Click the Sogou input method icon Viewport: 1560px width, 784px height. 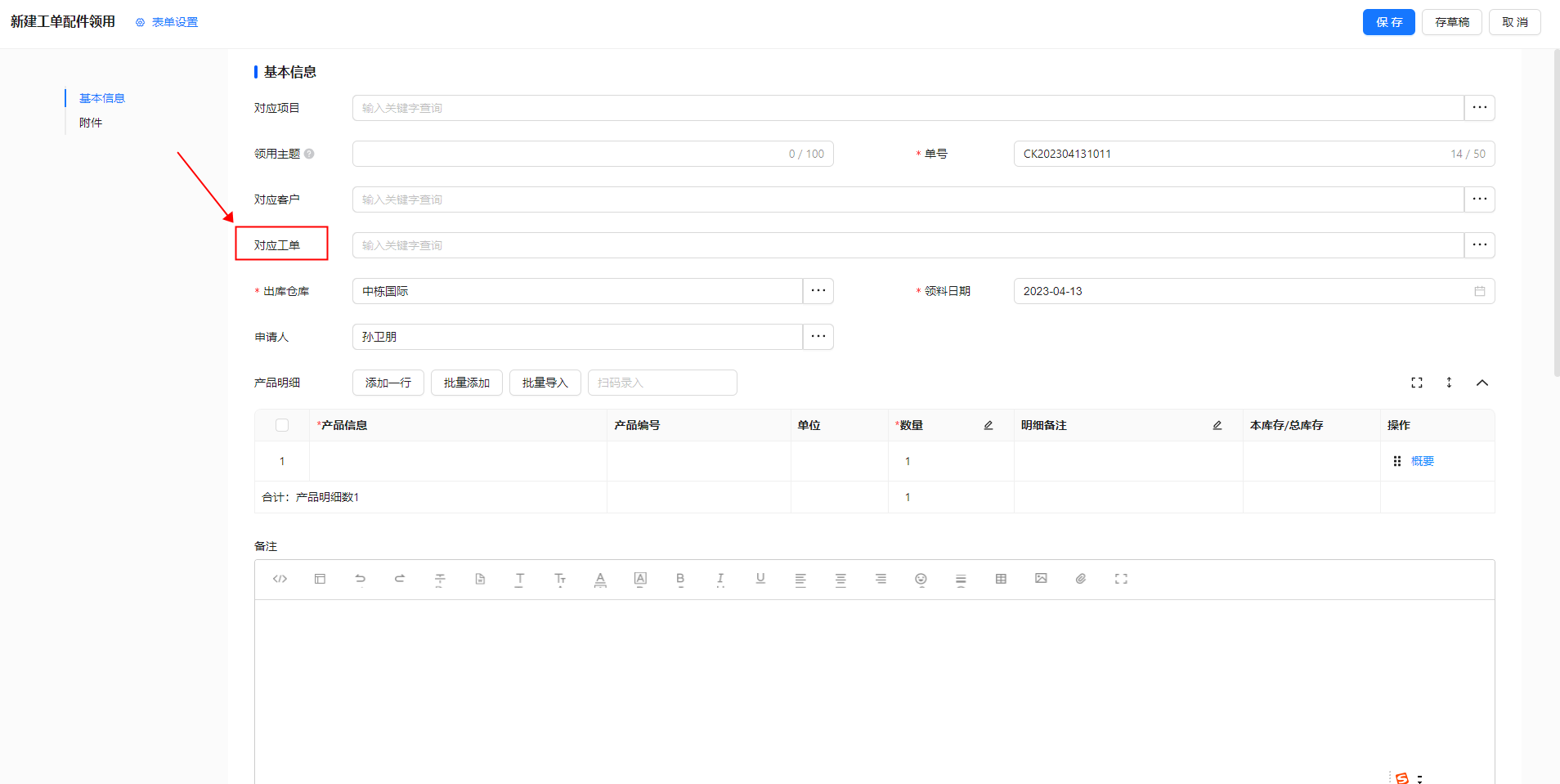click(1402, 777)
